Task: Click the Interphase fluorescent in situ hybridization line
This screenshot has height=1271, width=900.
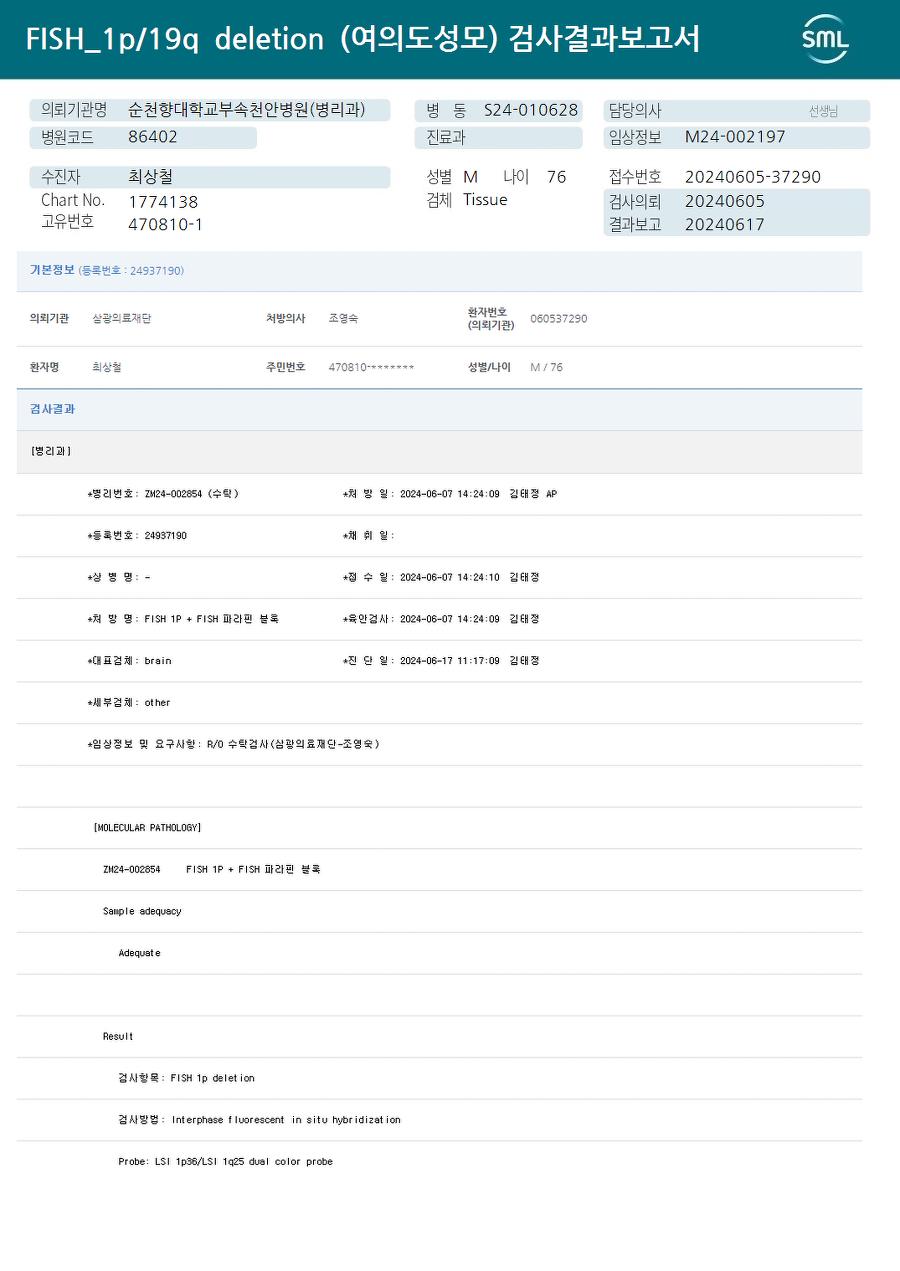Action: click(259, 1120)
